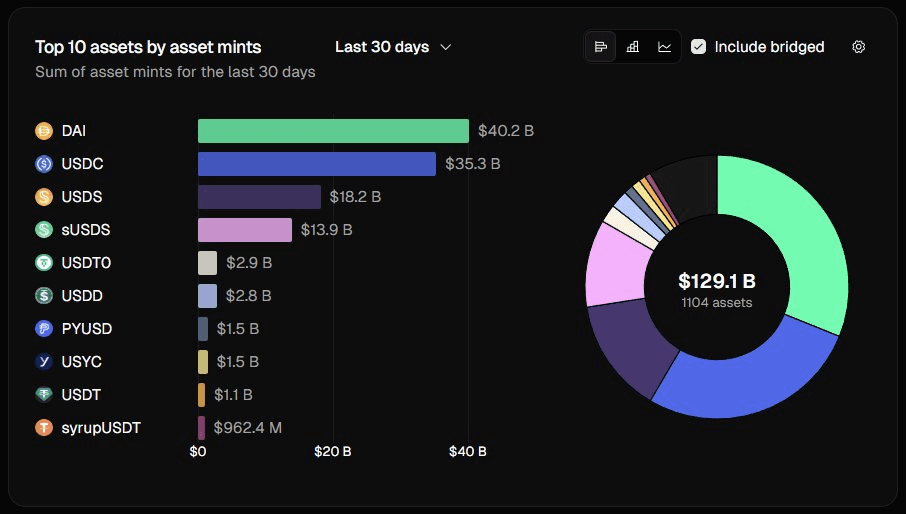The height and width of the screenshot is (514, 906).
Task: Click the syrupUSDT token icon
Action: 44,428
